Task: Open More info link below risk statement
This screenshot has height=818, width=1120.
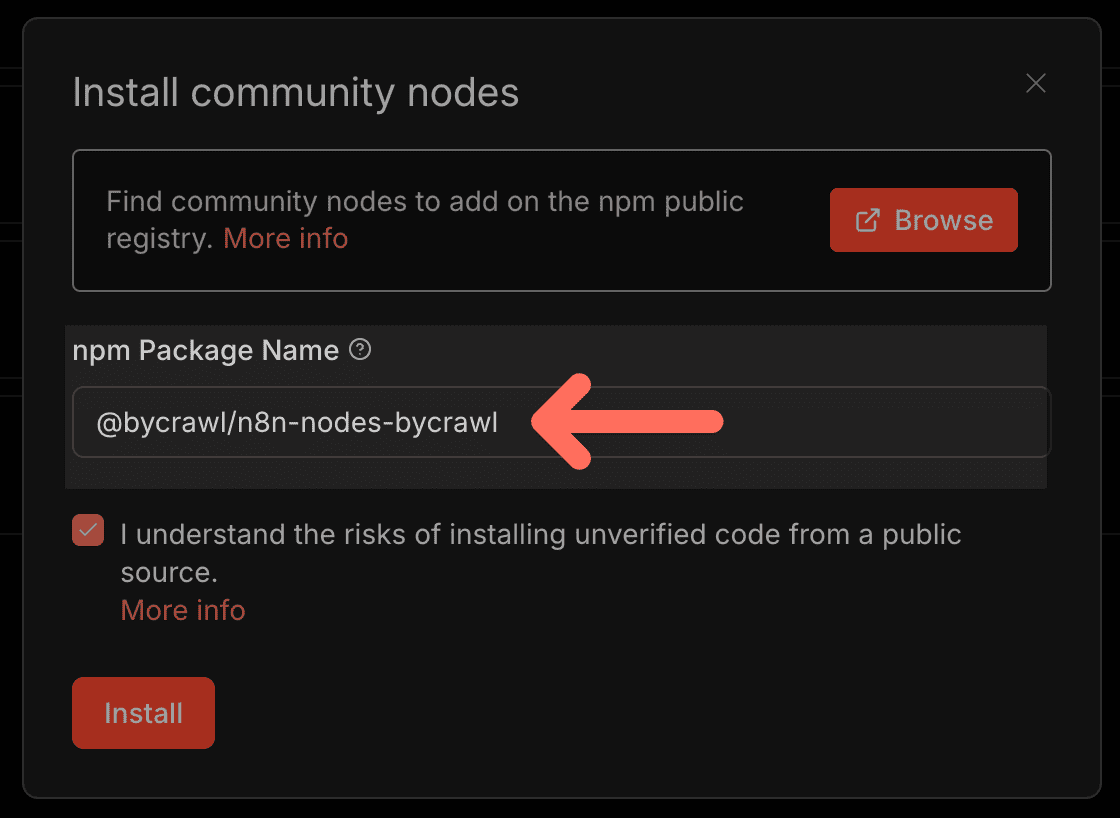Action: (183, 610)
